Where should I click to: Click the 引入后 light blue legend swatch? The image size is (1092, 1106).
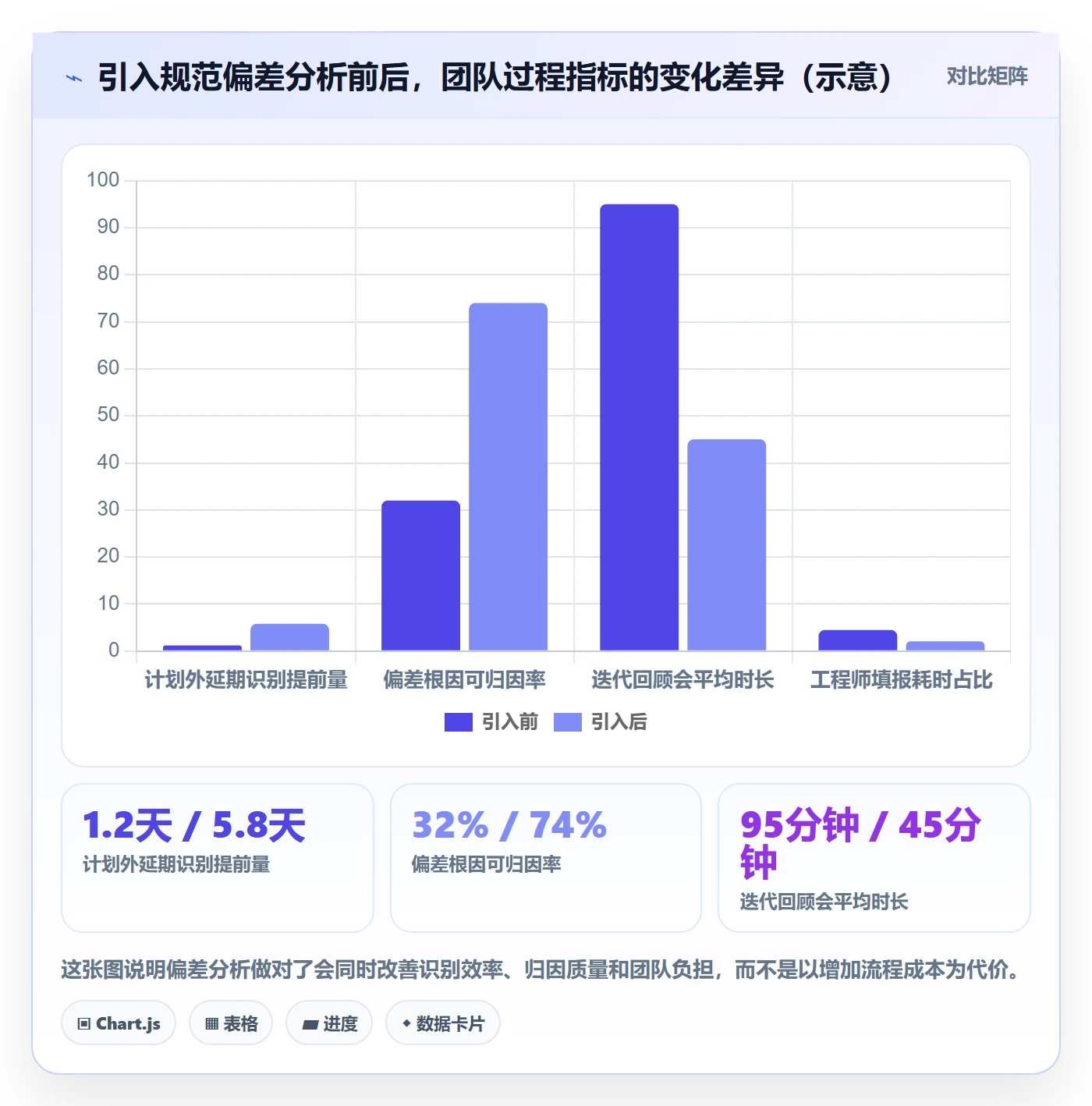[x=568, y=722]
